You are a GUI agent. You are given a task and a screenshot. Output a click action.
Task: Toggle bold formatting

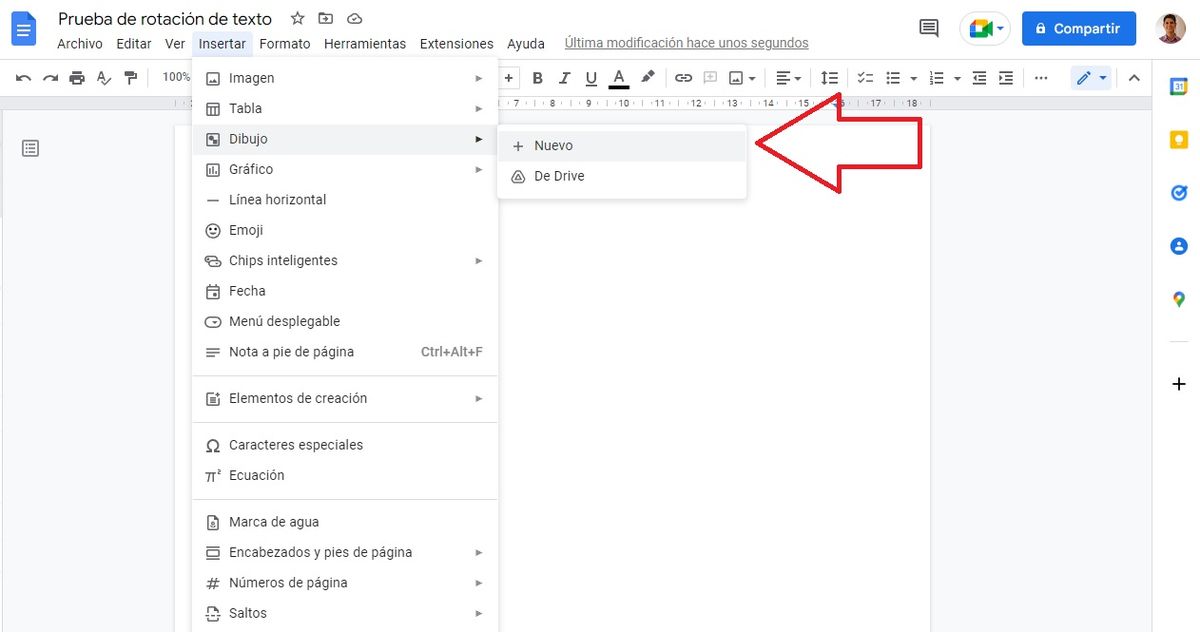pos(537,77)
